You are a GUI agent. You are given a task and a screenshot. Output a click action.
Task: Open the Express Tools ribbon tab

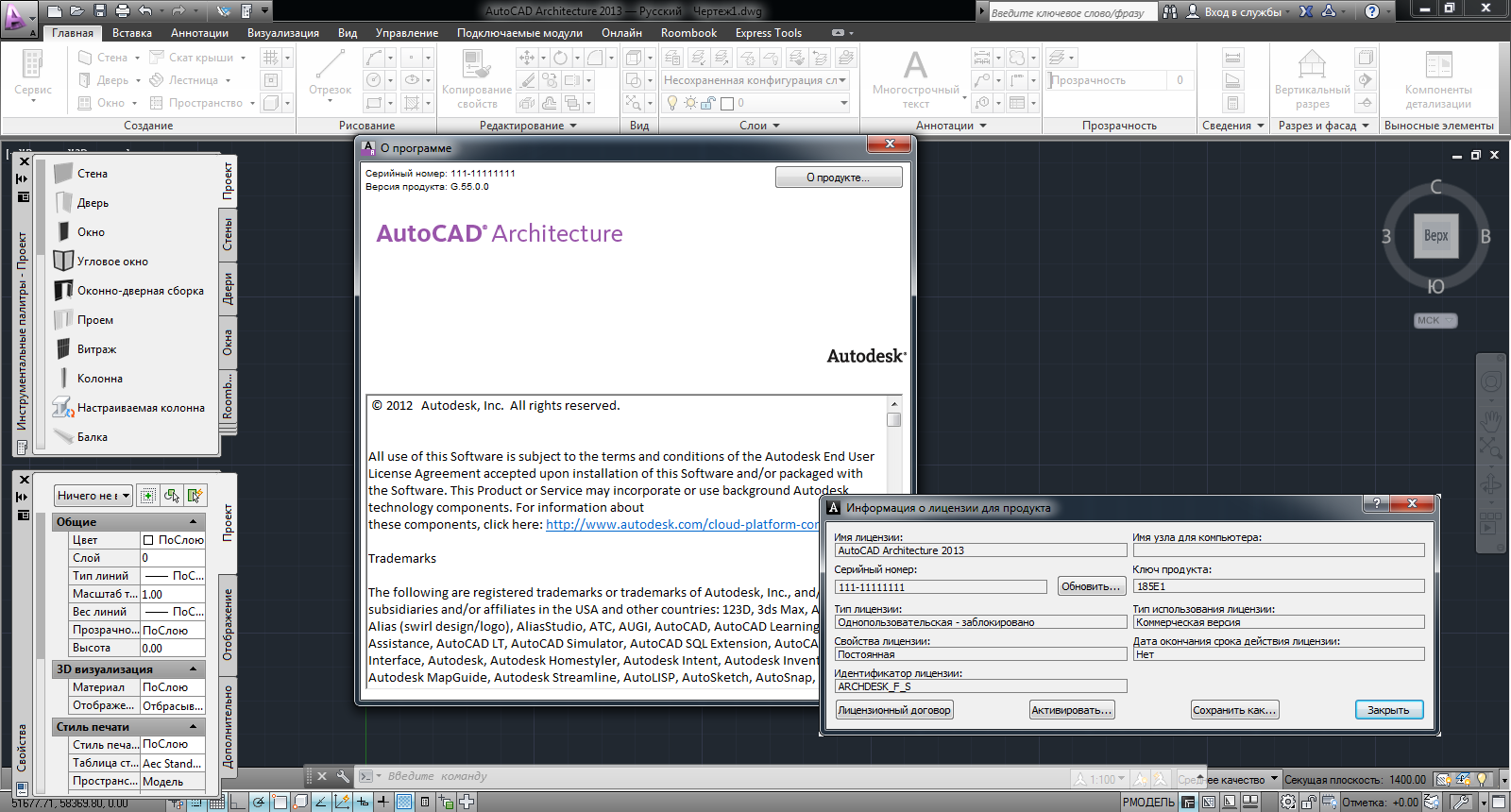[x=769, y=33]
